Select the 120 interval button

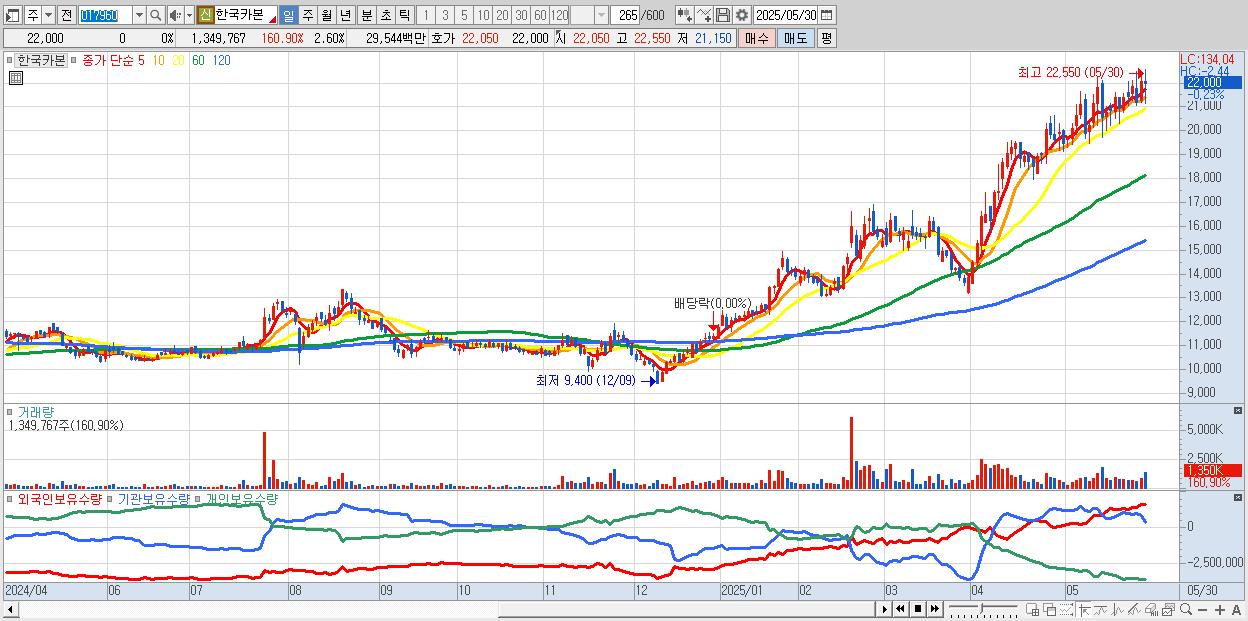click(560, 15)
